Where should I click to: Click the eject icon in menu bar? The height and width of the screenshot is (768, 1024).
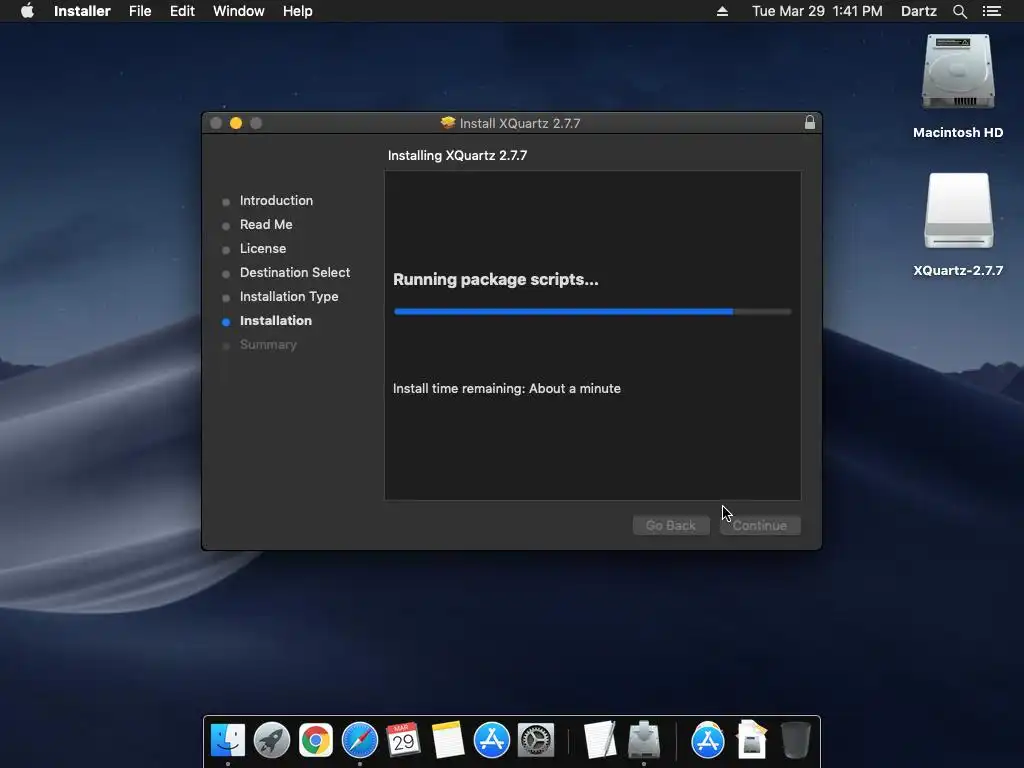tap(722, 11)
